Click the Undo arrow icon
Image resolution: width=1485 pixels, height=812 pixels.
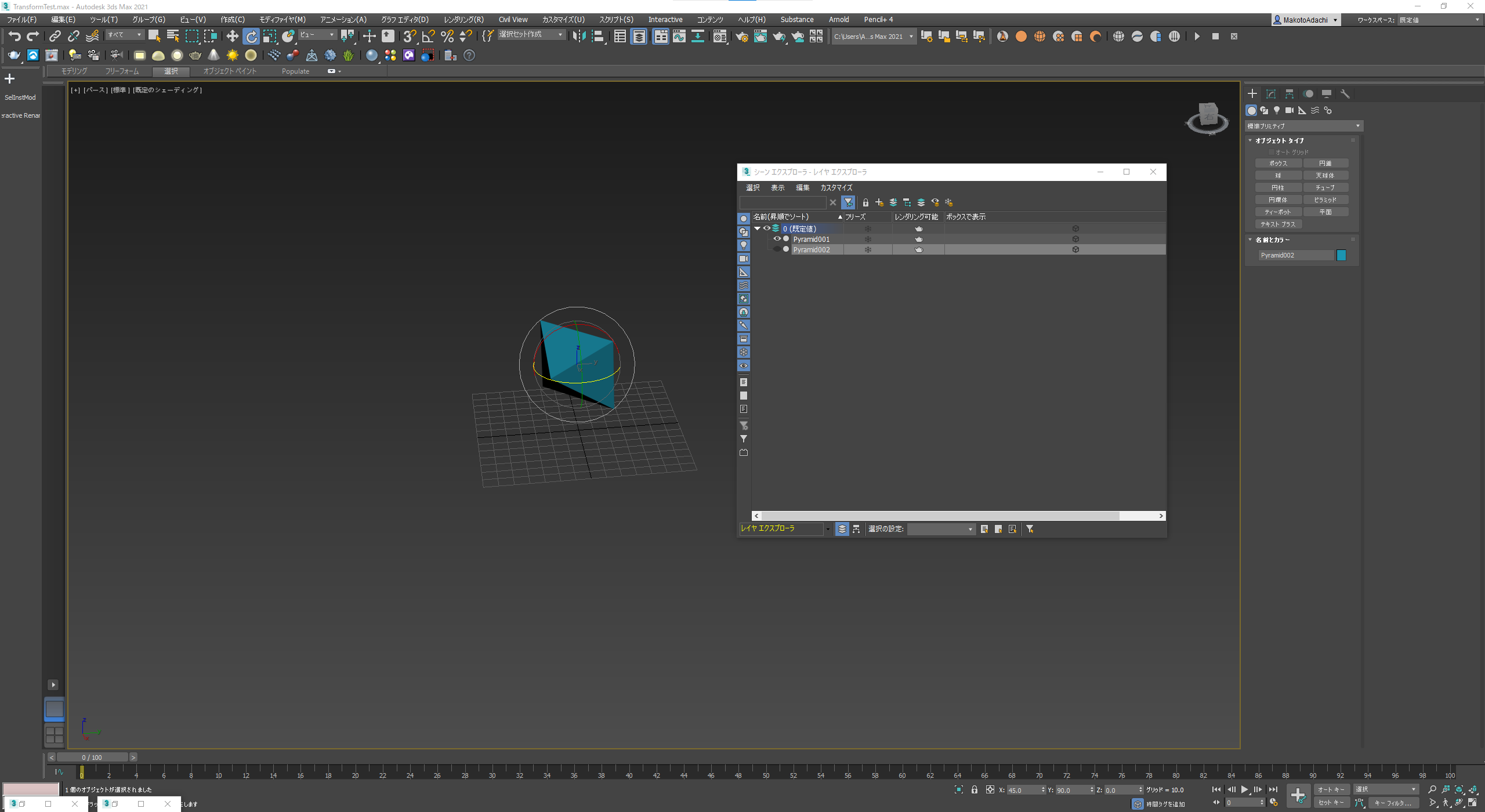pyautogui.click(x=14, y=37)
